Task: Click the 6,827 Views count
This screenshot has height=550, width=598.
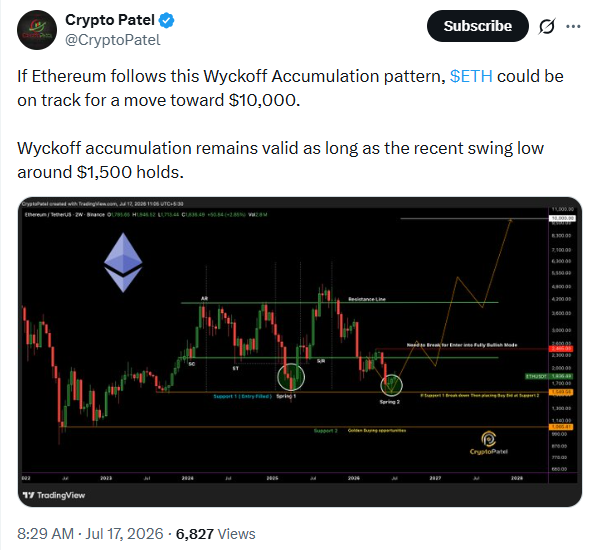Action: [x=215, y=534]
